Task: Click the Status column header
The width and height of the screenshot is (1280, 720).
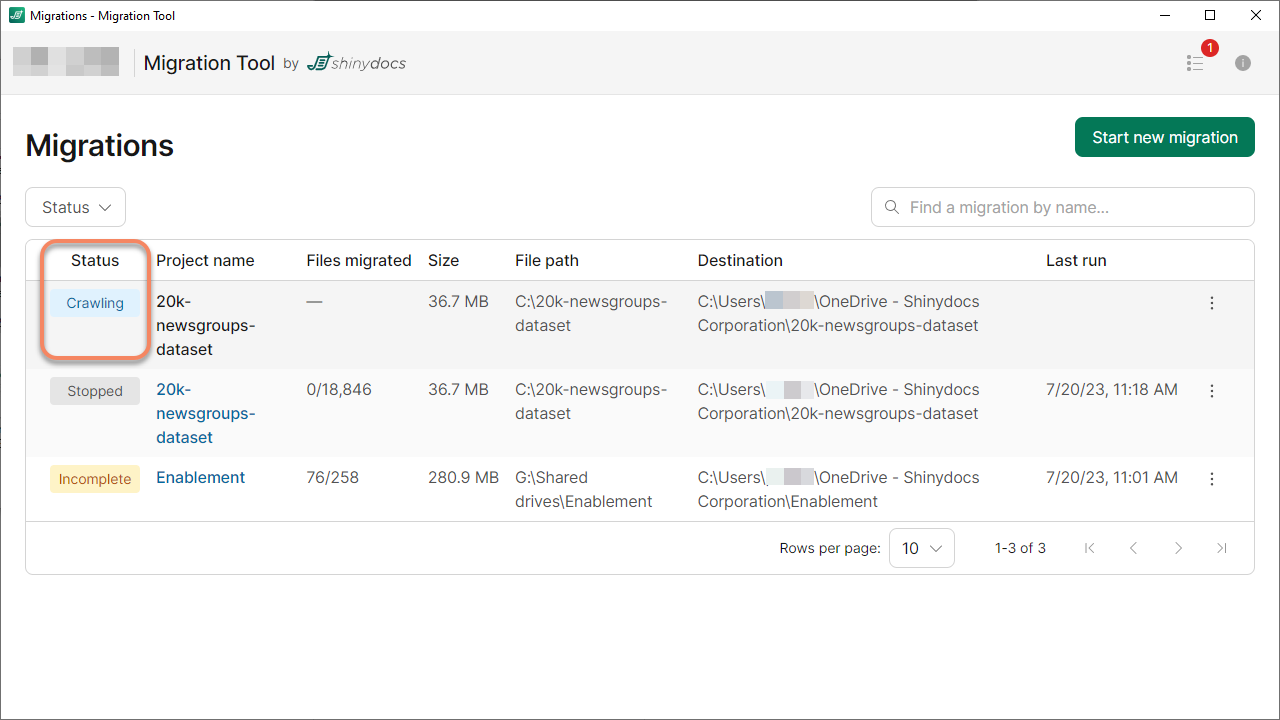Action: click(95, 260)
